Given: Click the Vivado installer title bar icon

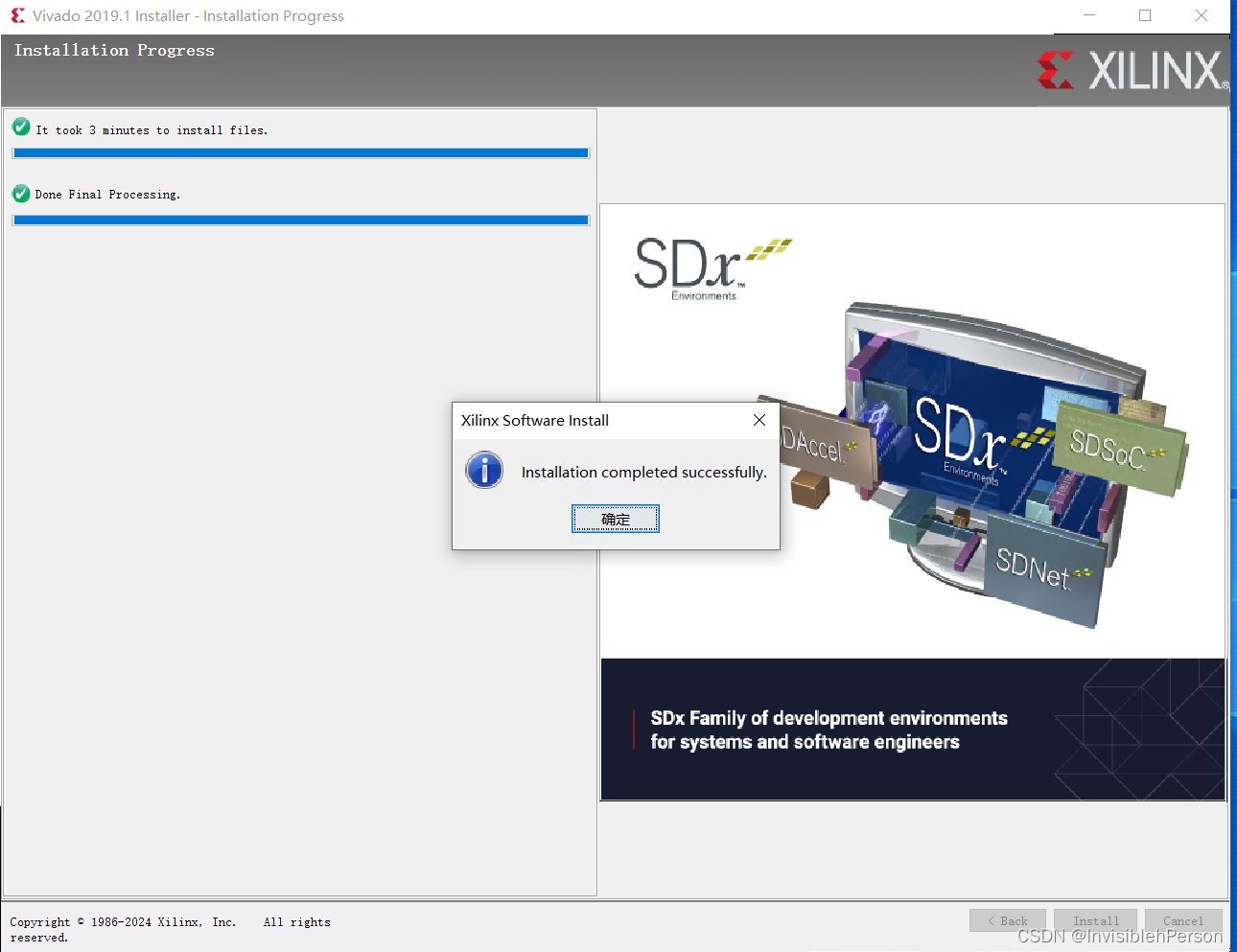Looking at the screenshot, I should pos(17,15).
